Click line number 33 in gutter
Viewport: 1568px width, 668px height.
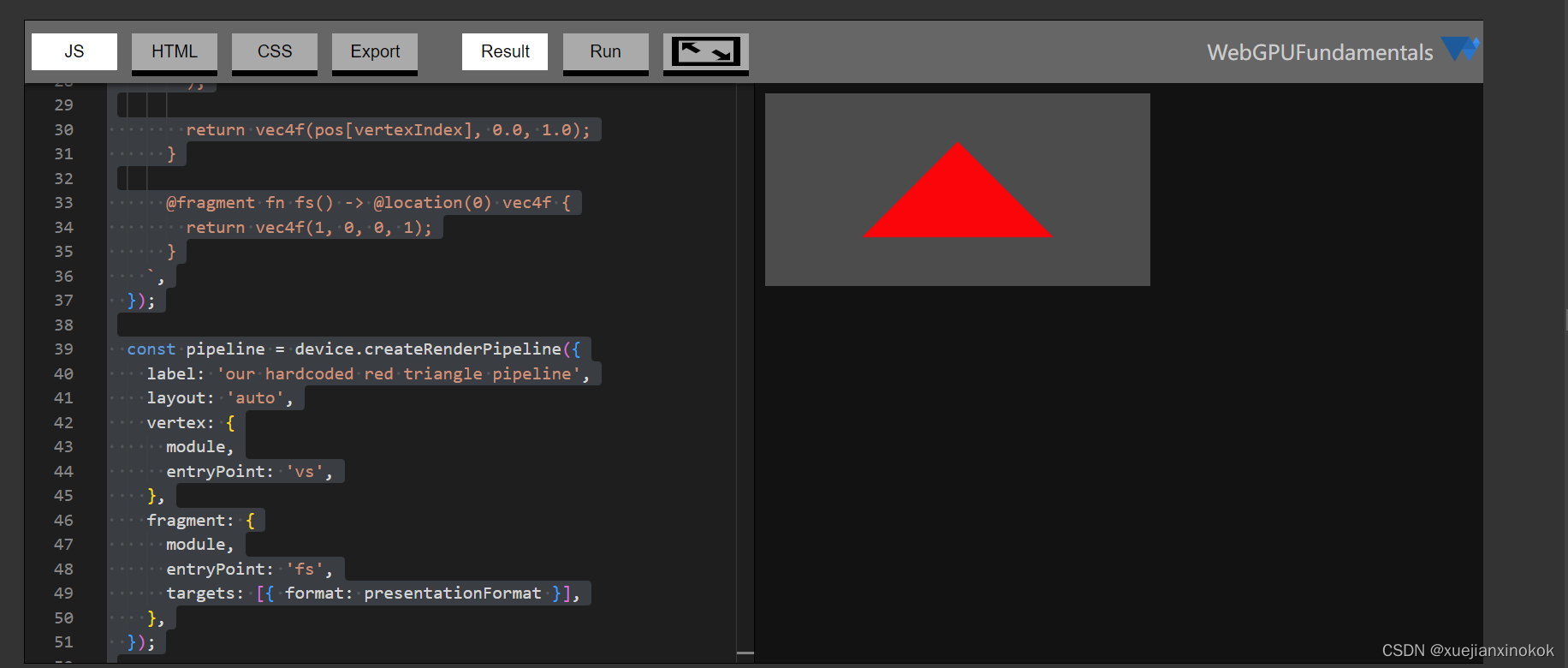(x=64, y=203)
